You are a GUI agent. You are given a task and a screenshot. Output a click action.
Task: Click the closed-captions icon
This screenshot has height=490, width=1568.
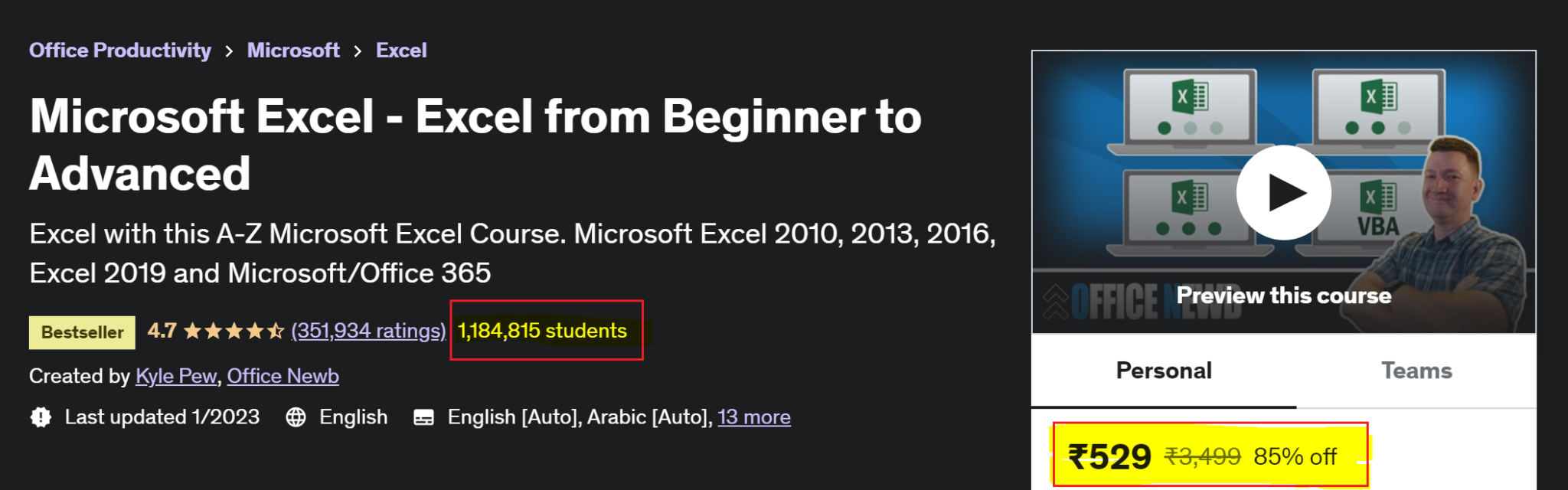point(423,417)
